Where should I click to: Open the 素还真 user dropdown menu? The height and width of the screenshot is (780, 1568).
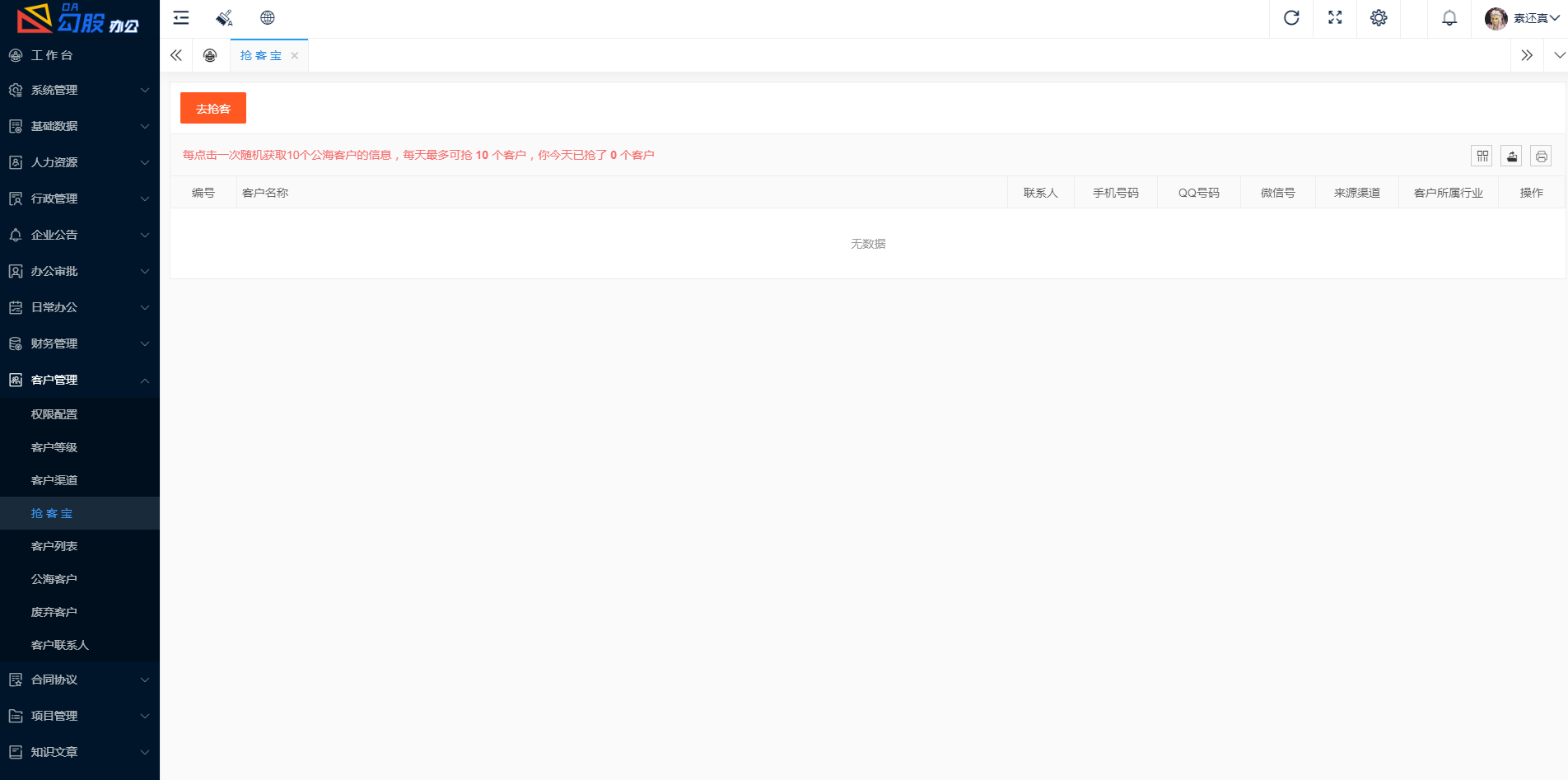[1537, 18]
